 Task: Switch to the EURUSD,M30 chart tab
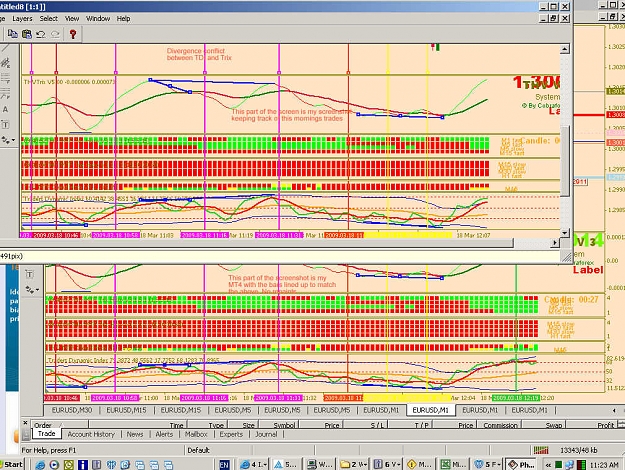72,410
